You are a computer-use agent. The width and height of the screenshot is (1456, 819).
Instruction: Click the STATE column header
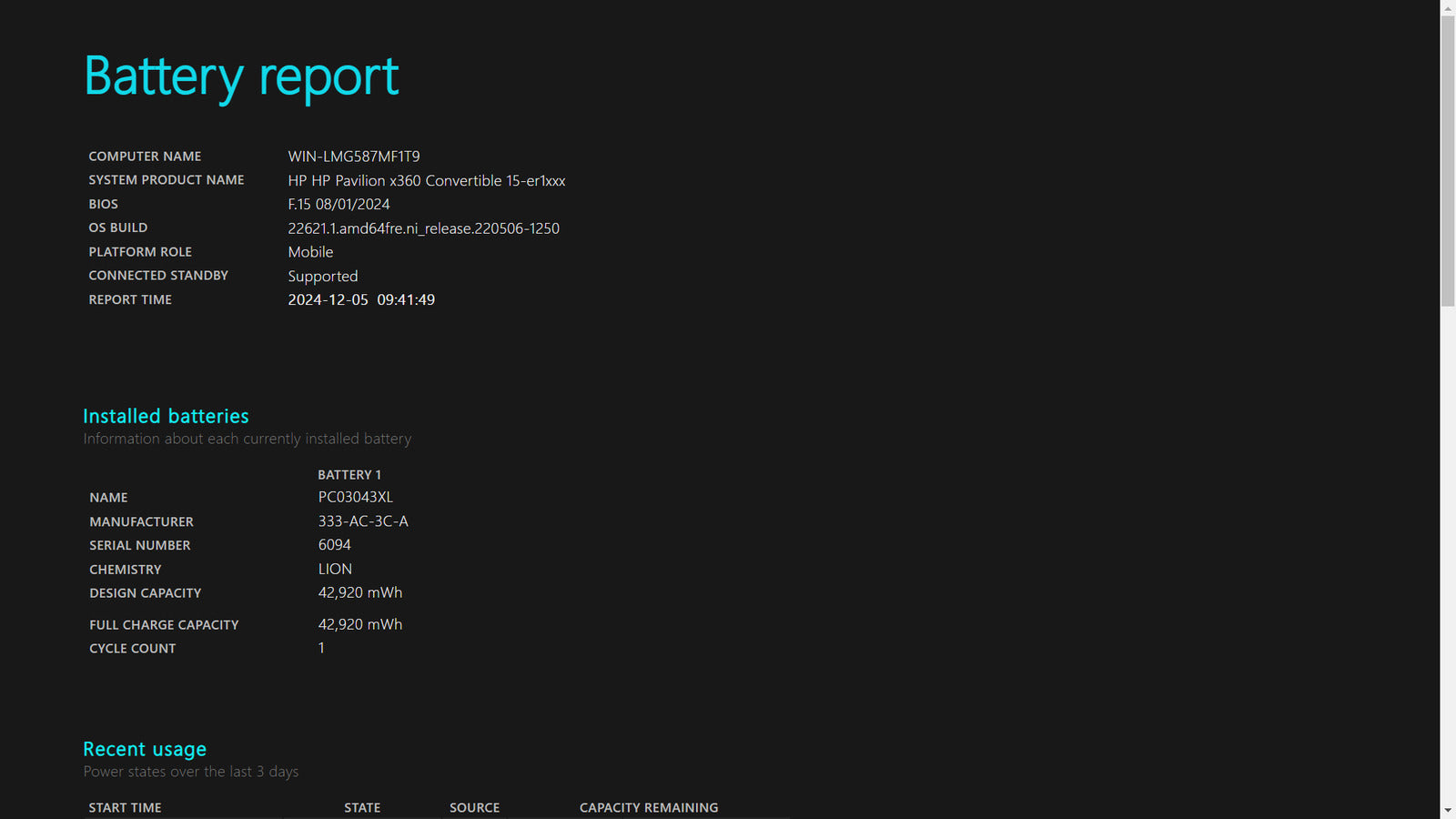[362, 808]
